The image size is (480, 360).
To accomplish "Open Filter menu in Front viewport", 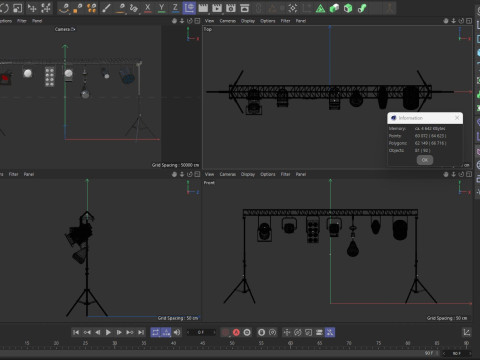I will [x=285, y=174].
